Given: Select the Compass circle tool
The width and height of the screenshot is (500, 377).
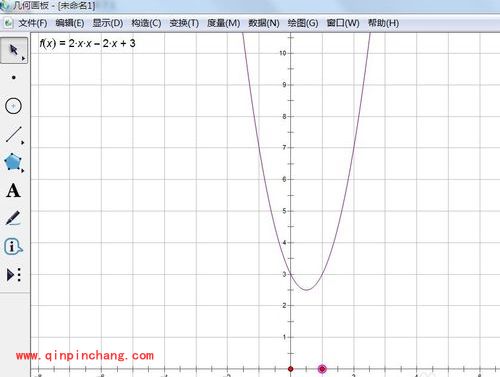Looking at the screenshot, I should (x=13, y=106).
